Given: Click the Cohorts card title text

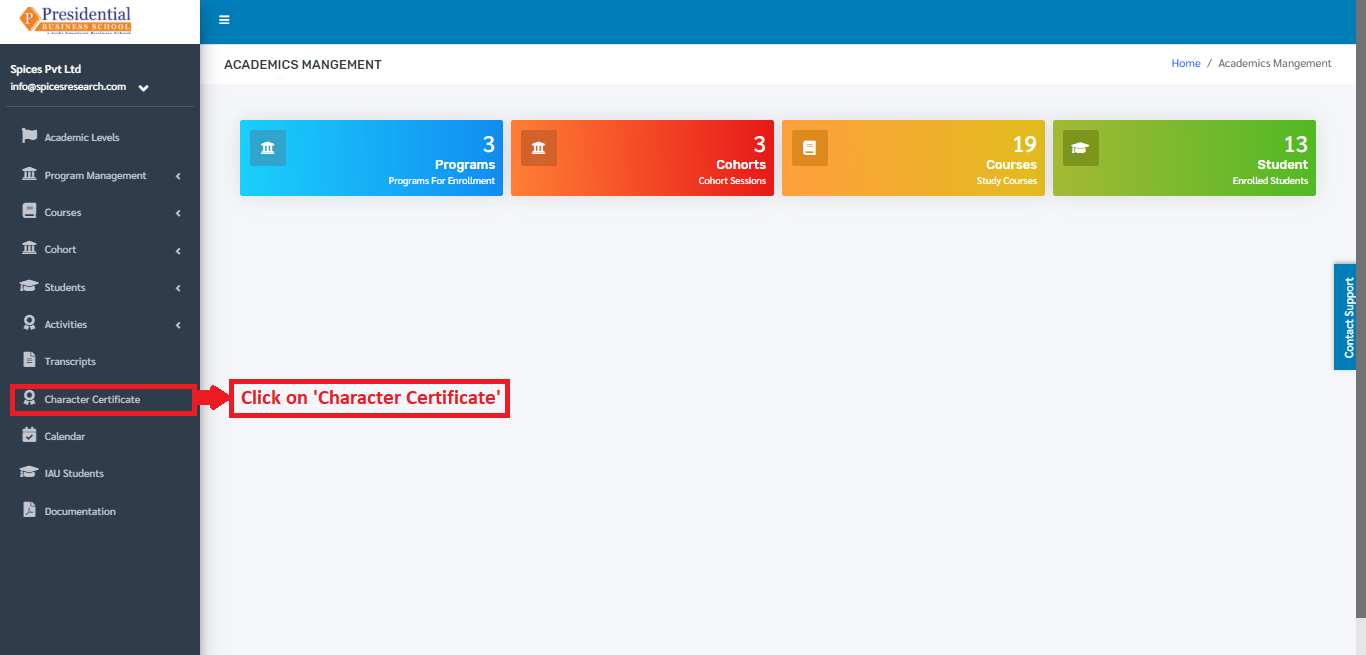Looking at the screenshot, I should coord(741,164).
